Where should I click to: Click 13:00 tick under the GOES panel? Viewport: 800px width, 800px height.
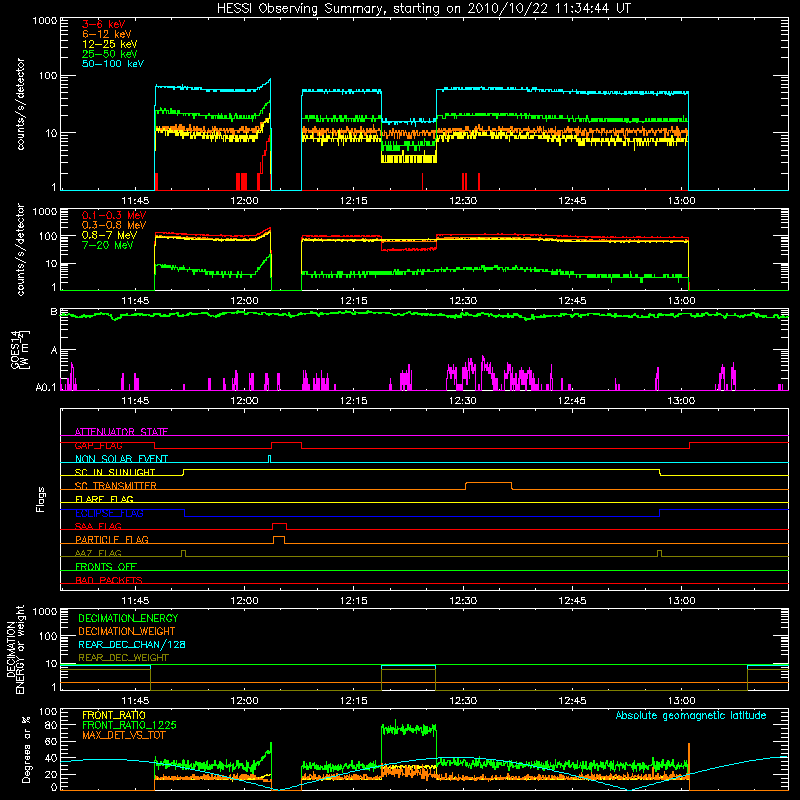point(681,401)
